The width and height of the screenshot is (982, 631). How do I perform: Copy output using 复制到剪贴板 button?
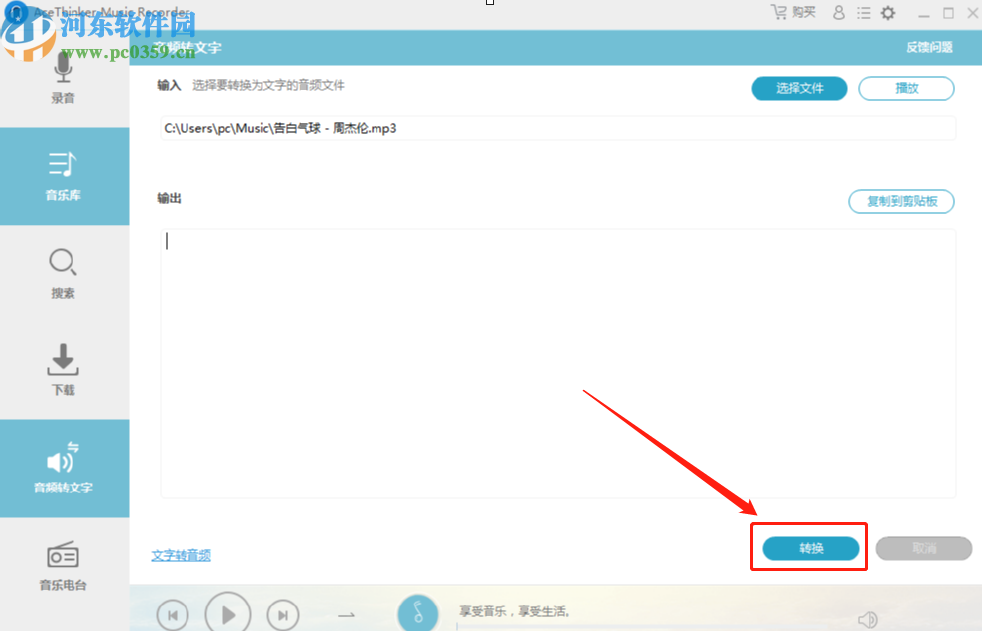coord(901,201)
